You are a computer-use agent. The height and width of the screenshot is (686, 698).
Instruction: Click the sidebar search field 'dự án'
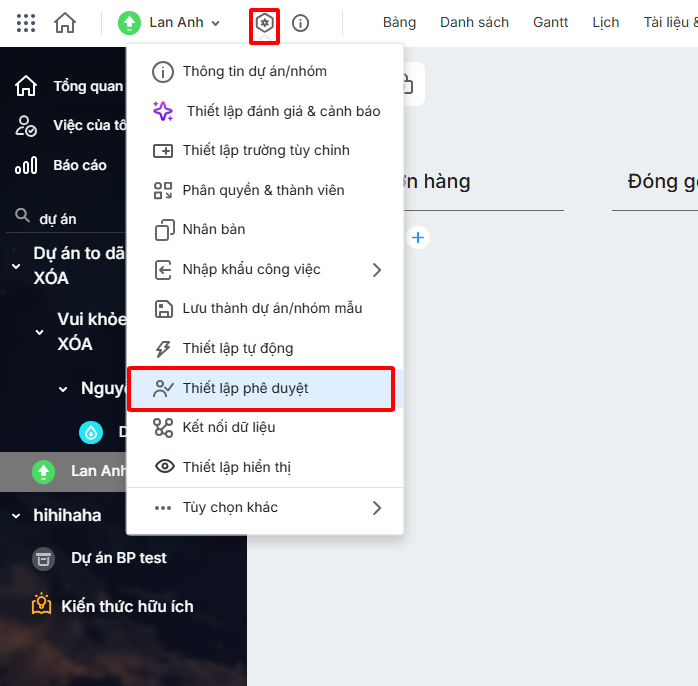click(67, 219)
